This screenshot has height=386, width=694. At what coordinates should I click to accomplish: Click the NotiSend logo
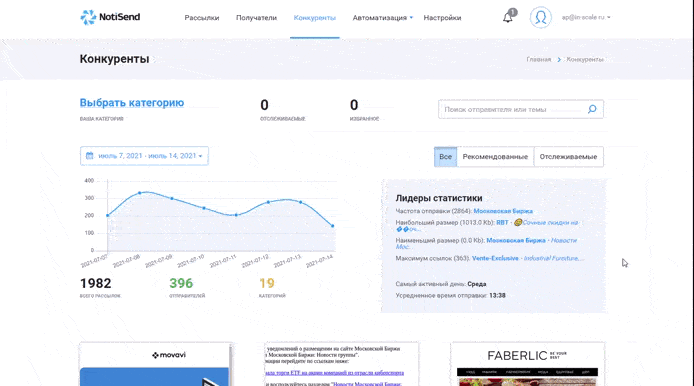point(110,17)
